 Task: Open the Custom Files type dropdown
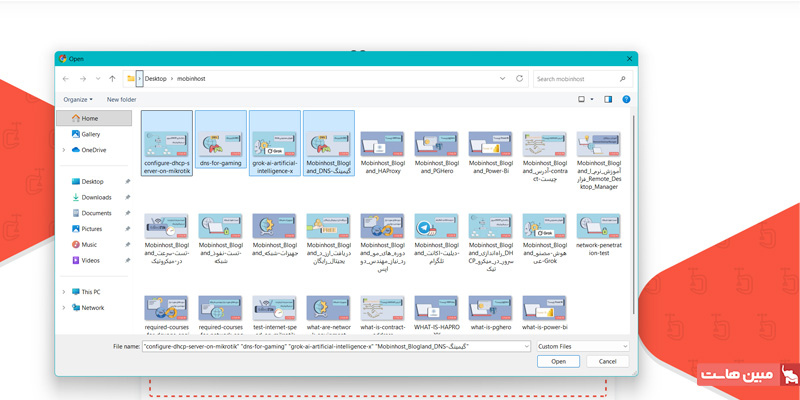click(584, 345)
